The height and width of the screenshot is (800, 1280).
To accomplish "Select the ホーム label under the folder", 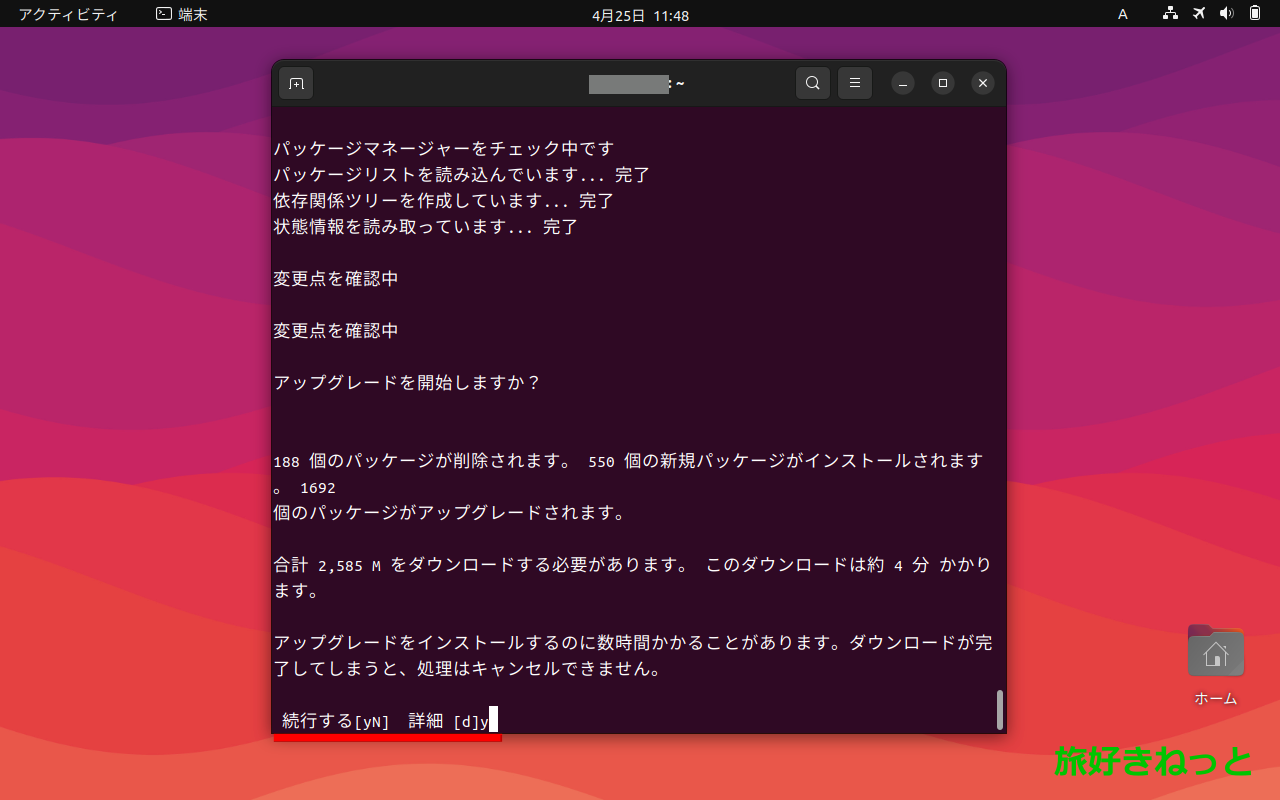I will pyautogui.click(x=1214, y=699).
